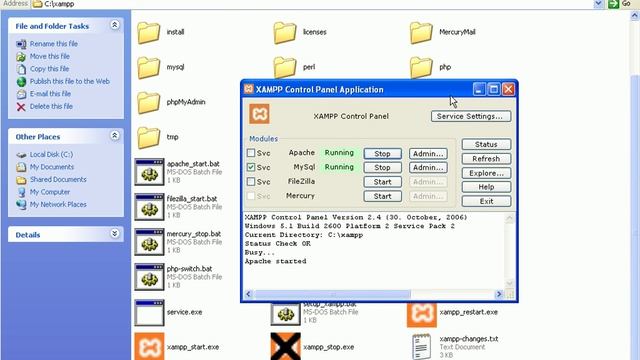640x360 pixels.
Task: Click the Explore... button
Action: coord(486,173)
